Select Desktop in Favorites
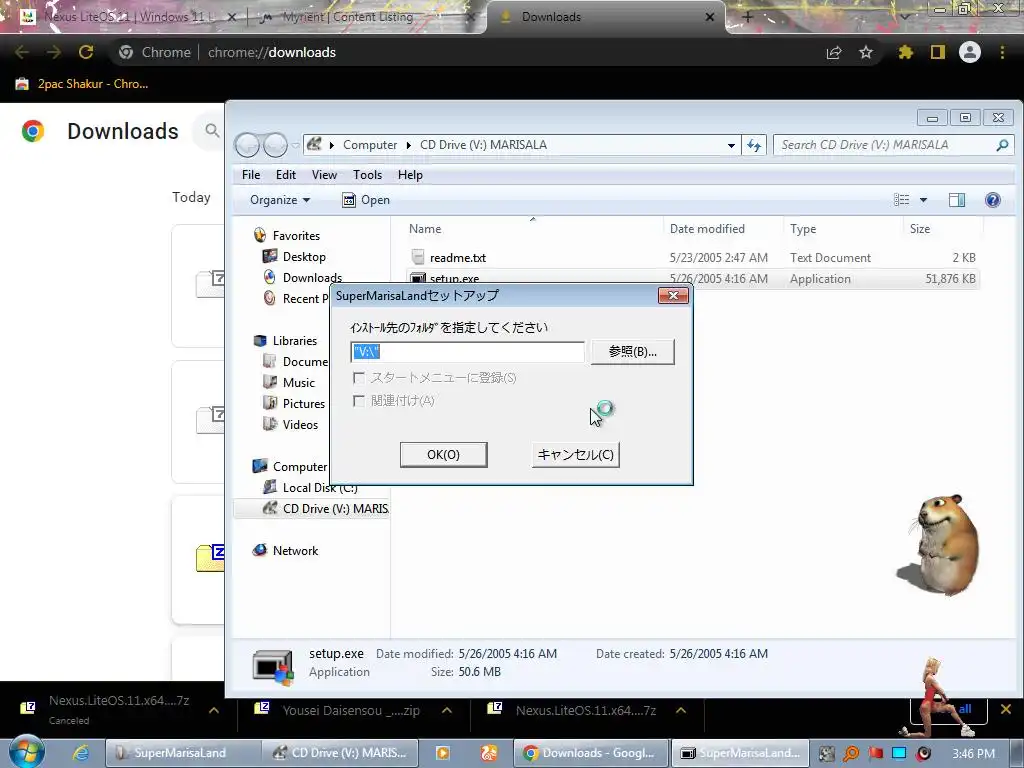Screen dimensions: 1024x768 (304, 257)
